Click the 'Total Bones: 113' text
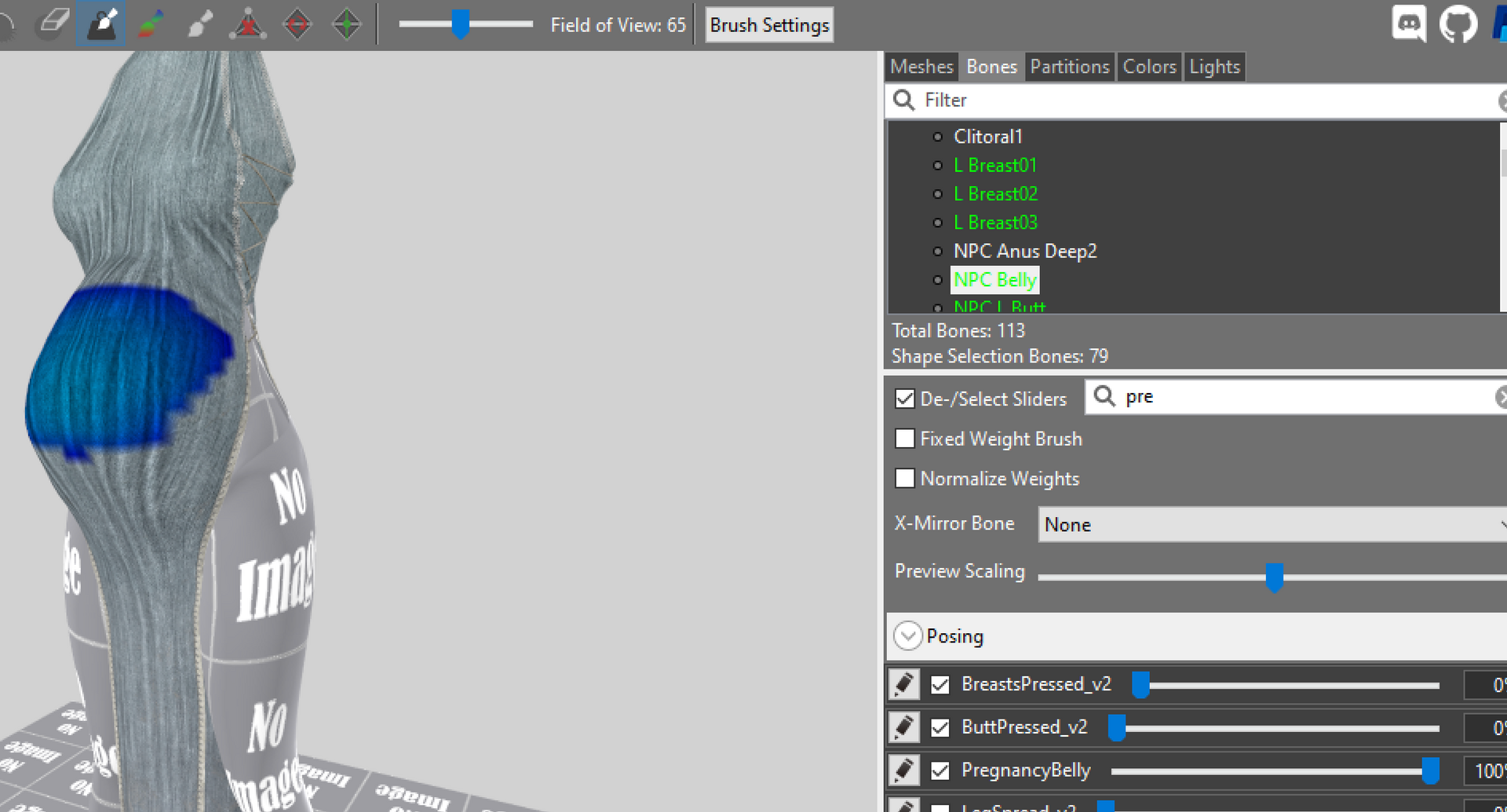The width and height of the screenshot is (1507, 812). pyautogui.click(x=958, y=330)
